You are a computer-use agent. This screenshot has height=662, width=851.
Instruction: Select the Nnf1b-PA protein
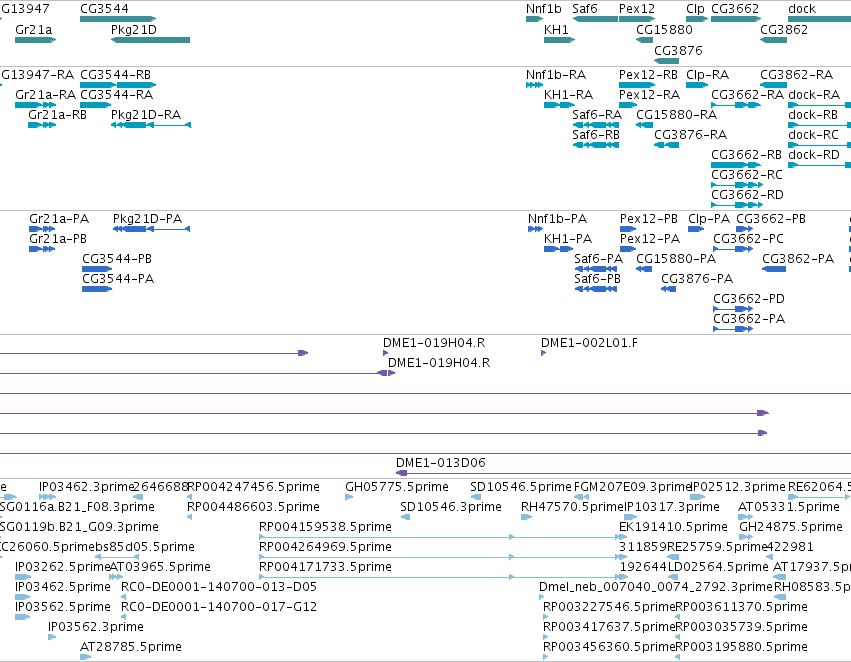(536, 229)
